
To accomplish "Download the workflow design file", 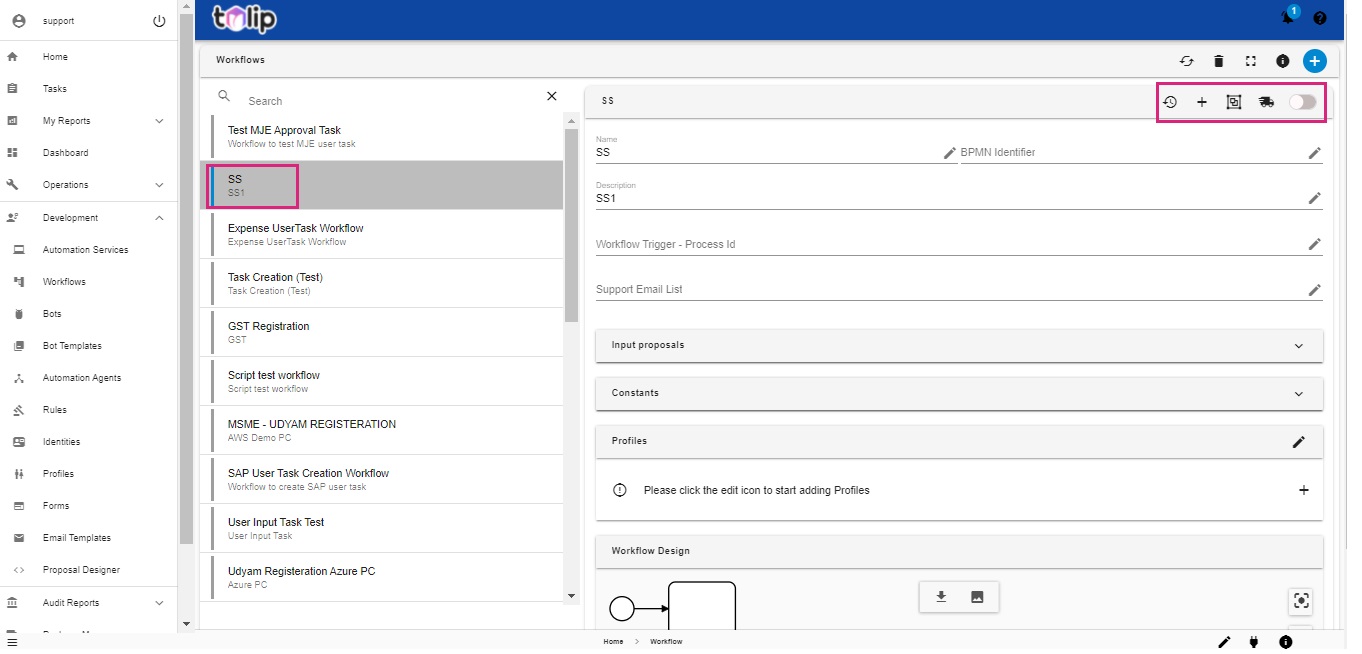I will click(941, 597).
